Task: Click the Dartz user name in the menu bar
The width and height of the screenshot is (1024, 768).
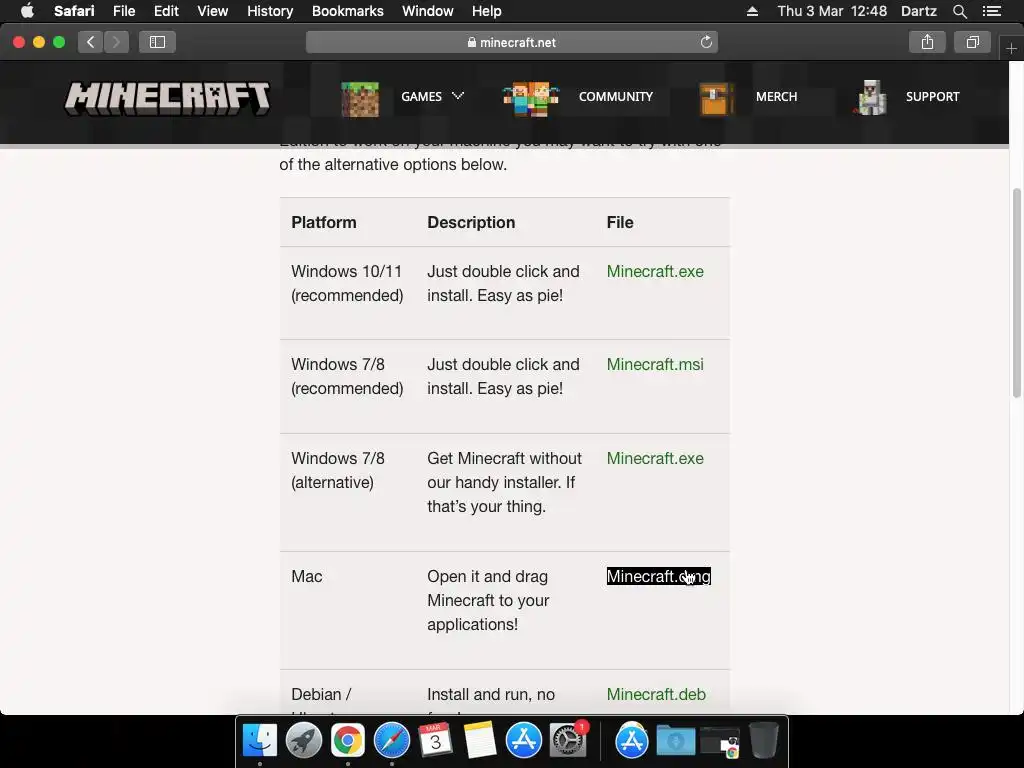Action: 918,11
